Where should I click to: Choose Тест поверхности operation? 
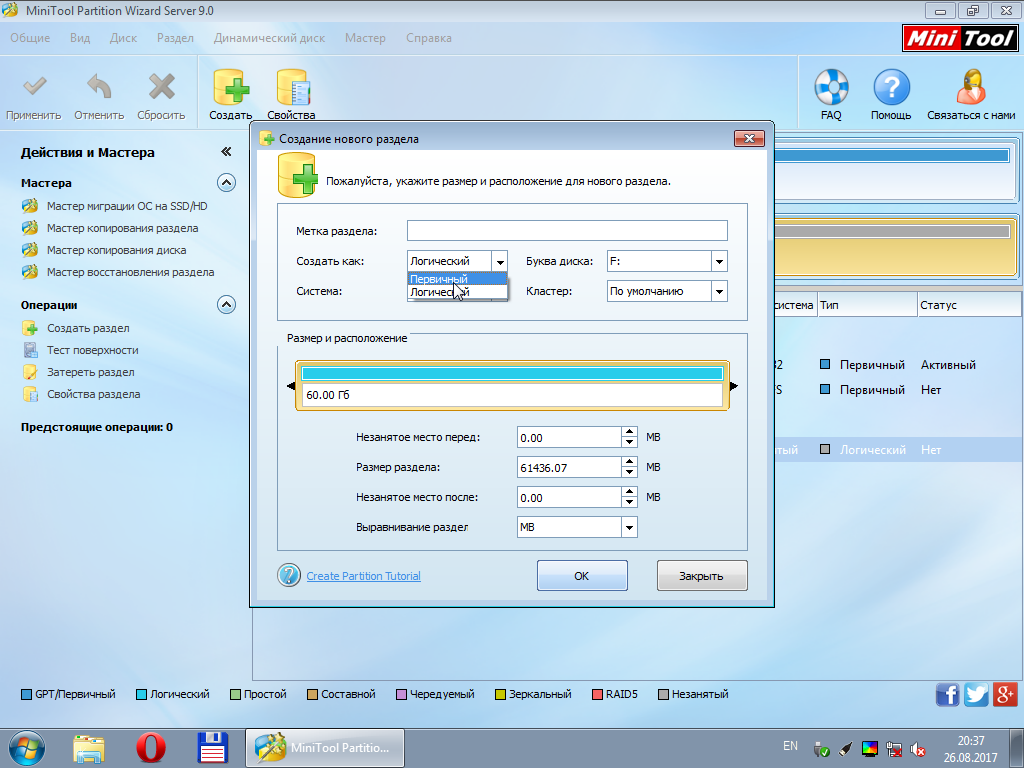point(92,350)
